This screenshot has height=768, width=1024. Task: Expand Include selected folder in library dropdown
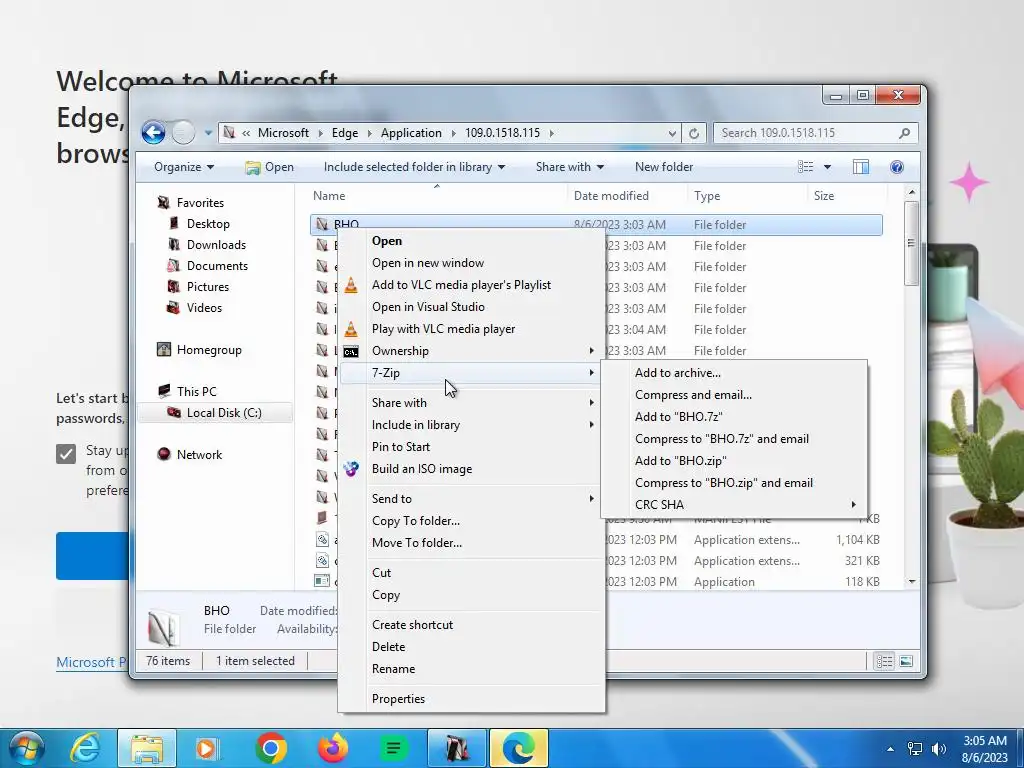tap(415, 167)
